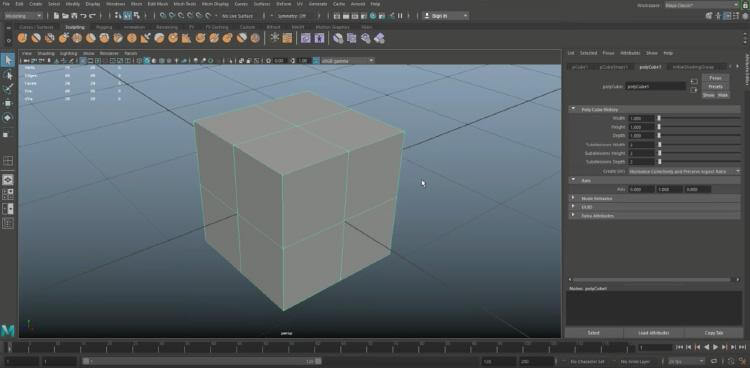Click the Redo arrow icon
Screen dimensions: 750x368
click(x=92, y=16)
